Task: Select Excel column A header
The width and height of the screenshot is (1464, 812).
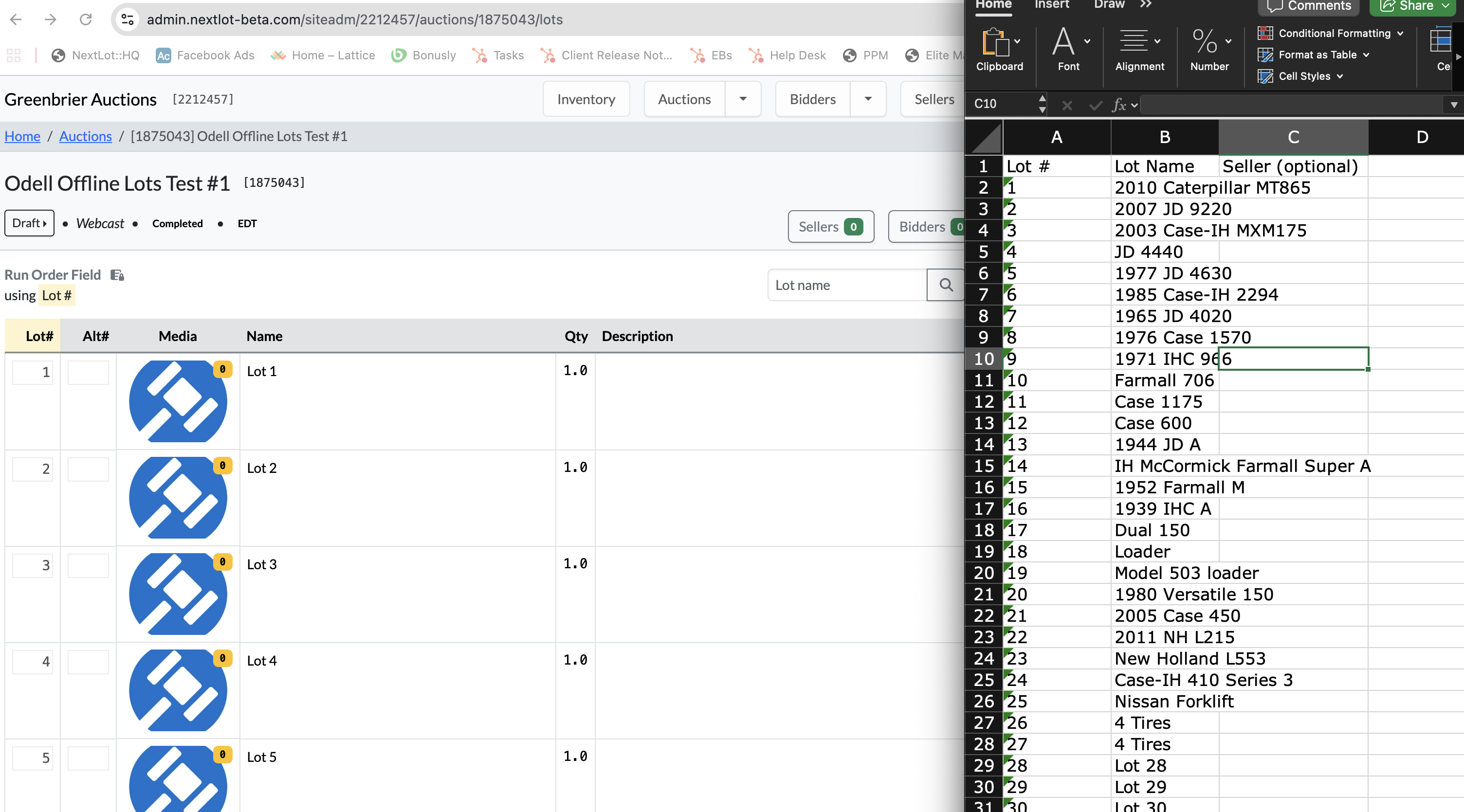Action: click(1057, 137)
